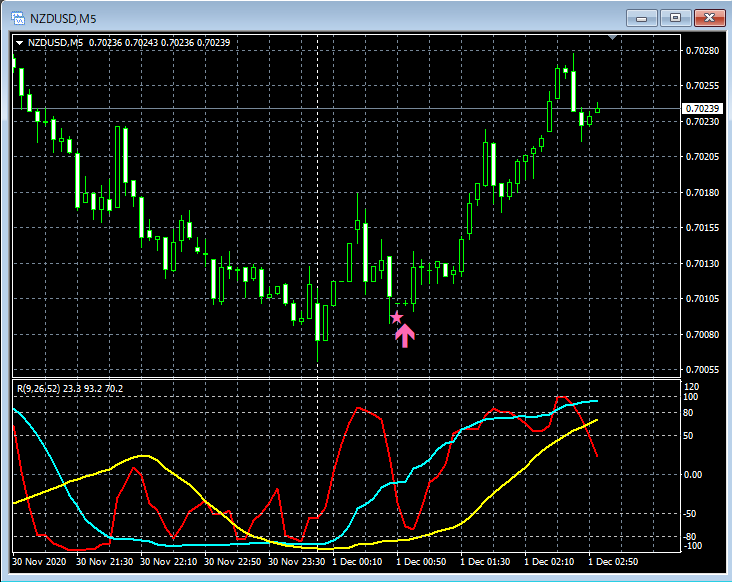Click the pink star signal marker
Screen dimensions: 732x582
pyautogui.click(x=396, y=317)
